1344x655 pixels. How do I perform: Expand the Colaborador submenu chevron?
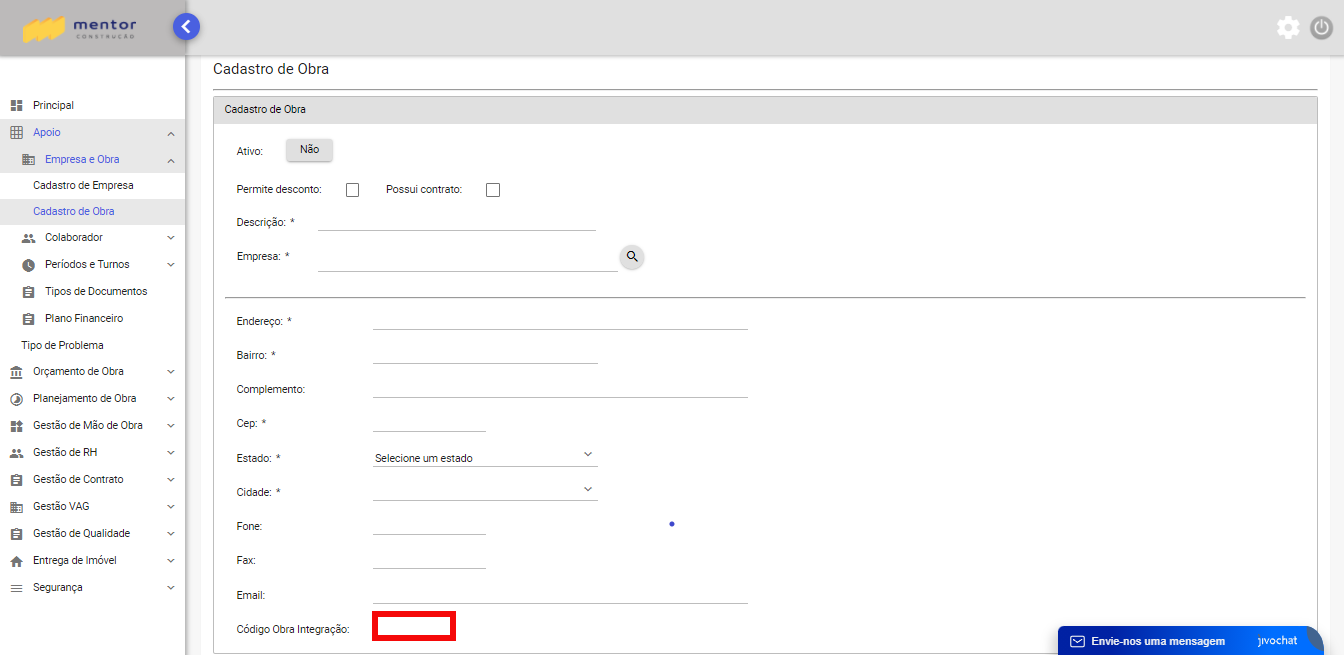coord(171,238)
